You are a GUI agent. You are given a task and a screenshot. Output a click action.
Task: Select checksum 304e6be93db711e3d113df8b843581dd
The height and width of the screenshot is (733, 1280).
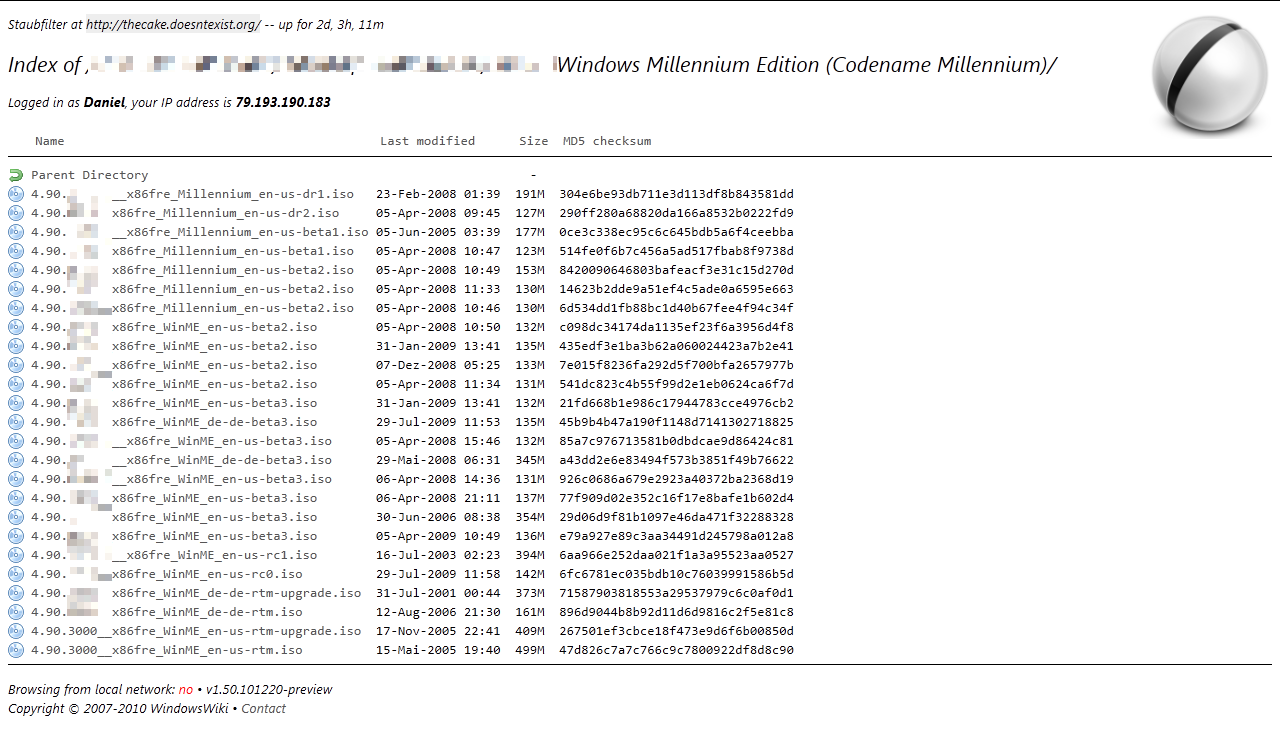[x=677, y=194]
